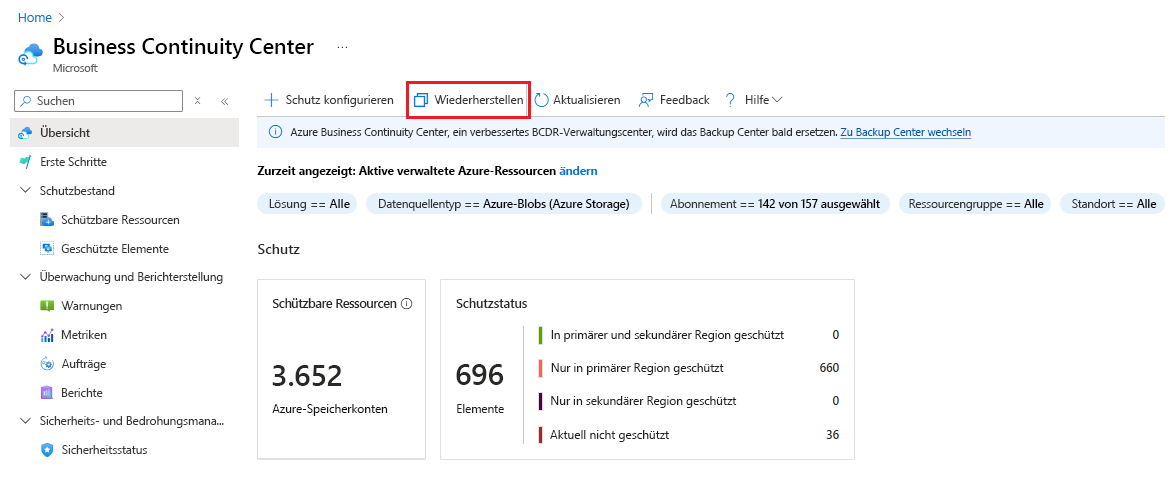1174x481 pixels.
Task: Collapse the Schutzbestand section
Action: pyautogui.click(x=25, y=190)
